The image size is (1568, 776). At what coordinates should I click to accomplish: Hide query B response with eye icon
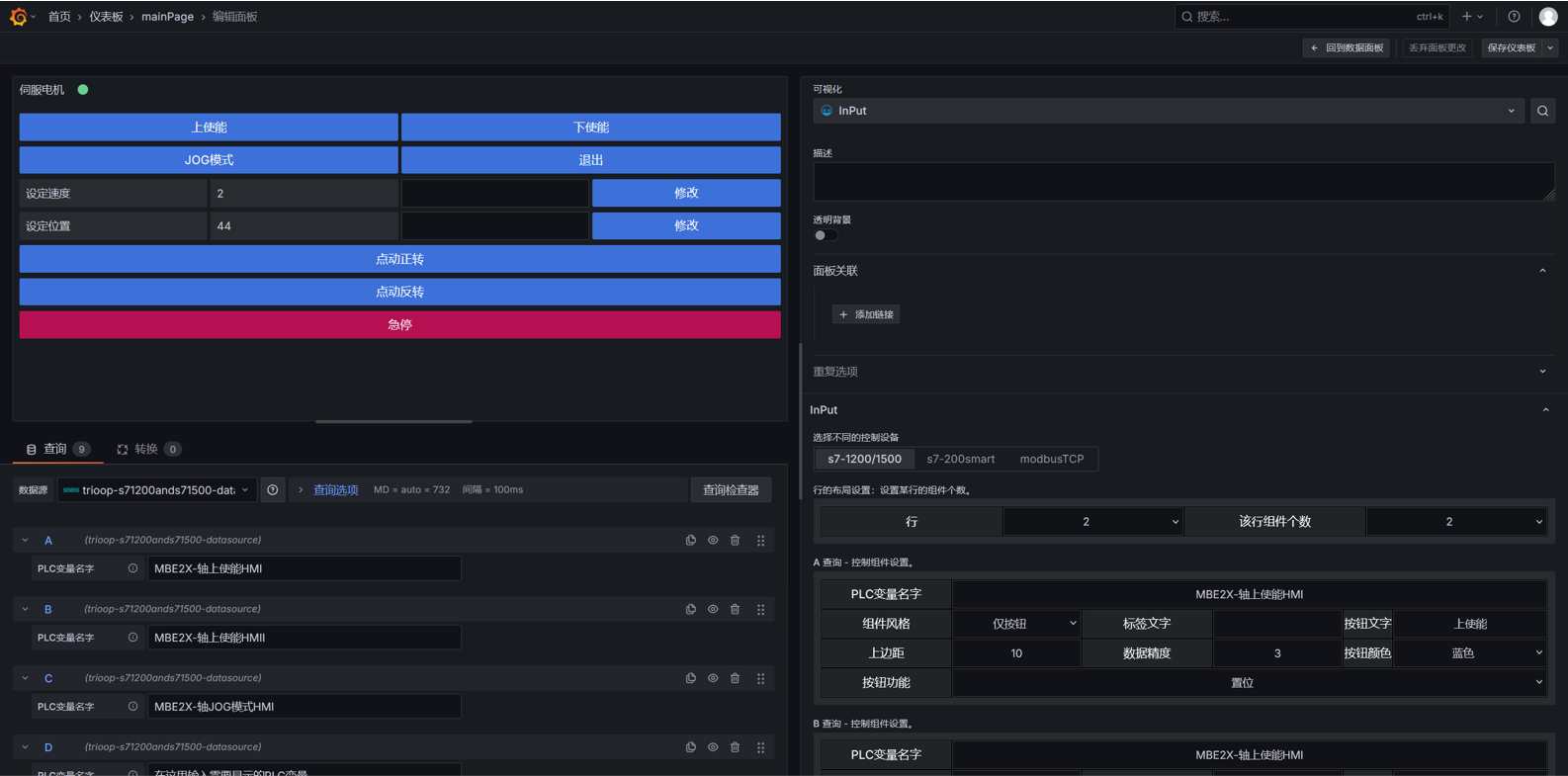click(713, 610)
